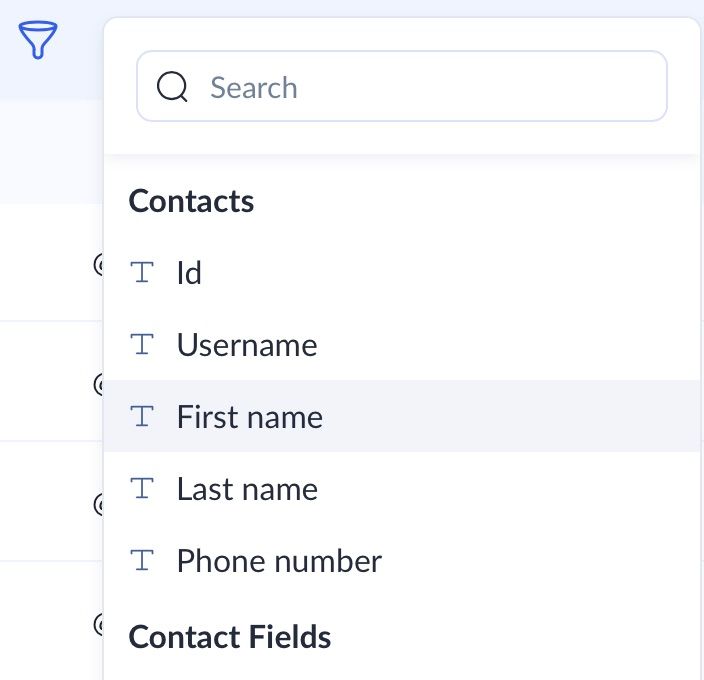Click the bottommost partially hidden @ symbol
The height and width of the screenshot is (680, 704).
pyautogui.click(x=99, y=625)
